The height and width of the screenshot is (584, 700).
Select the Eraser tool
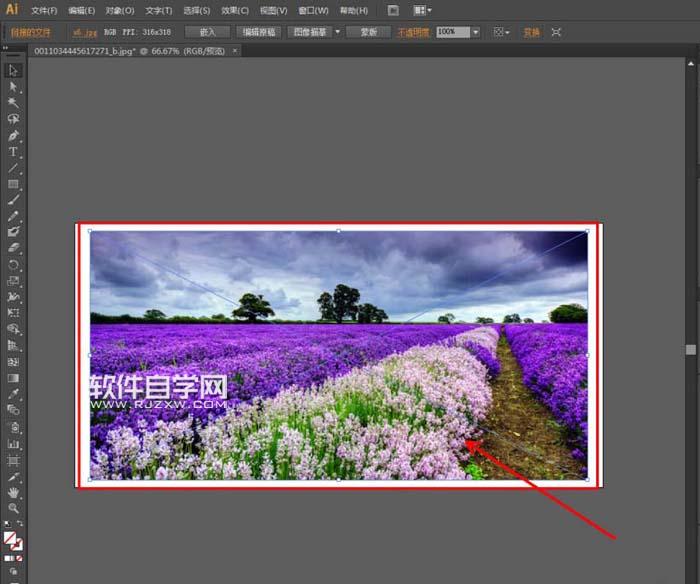click(x=13, y=248)
